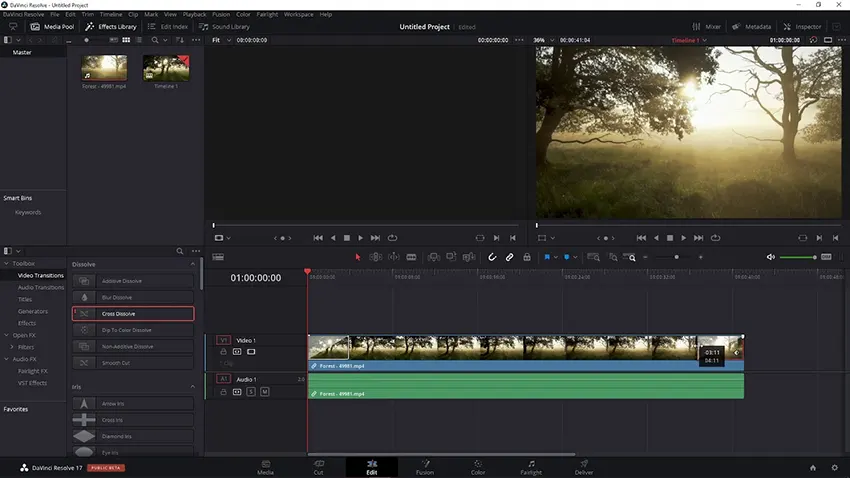Viewport: 850px width, 478px height.
Task: Open the Fusion menu
Action: pyautogui.click(x=221, y=15)
